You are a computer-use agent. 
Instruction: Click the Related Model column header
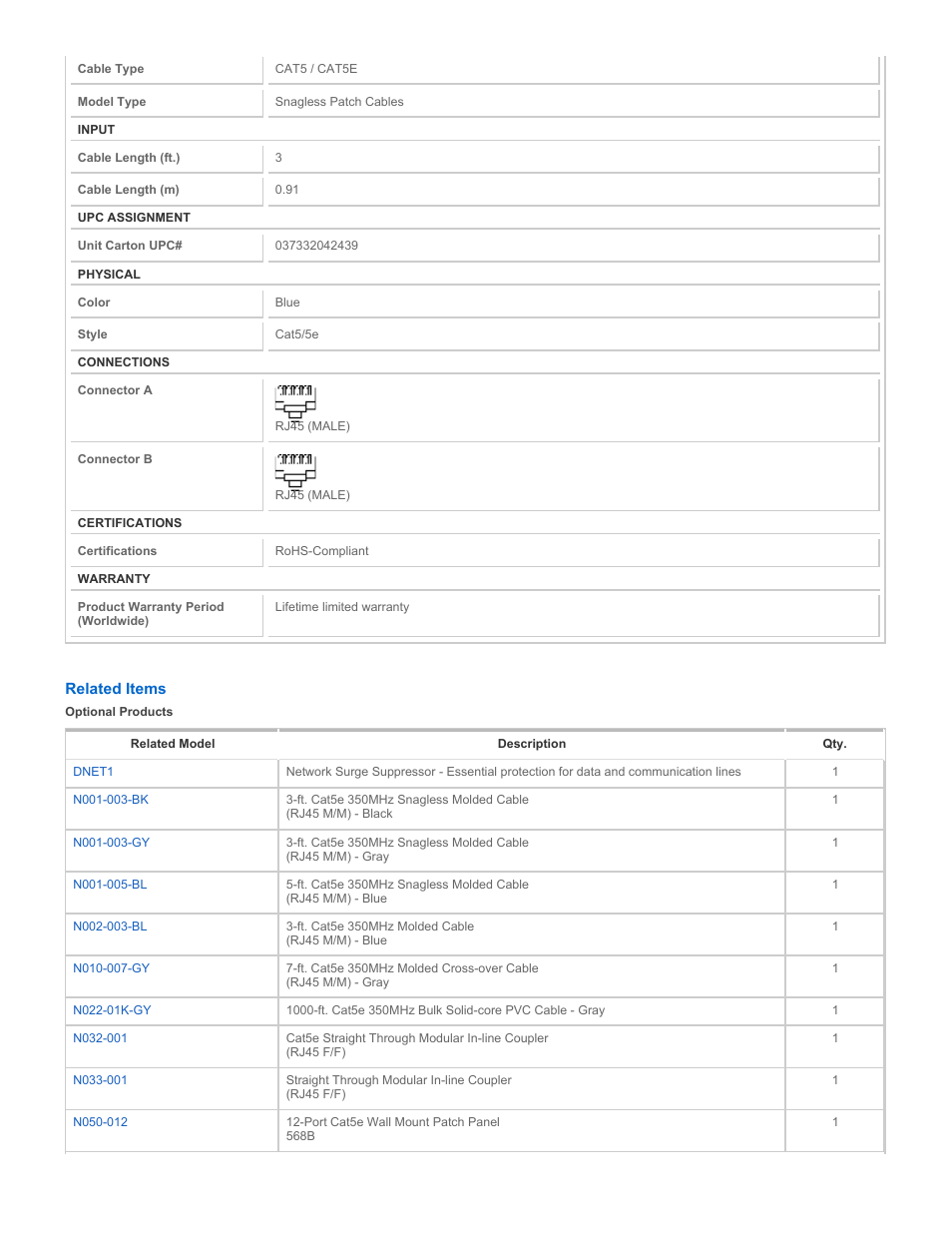click(x=173, y=744)
